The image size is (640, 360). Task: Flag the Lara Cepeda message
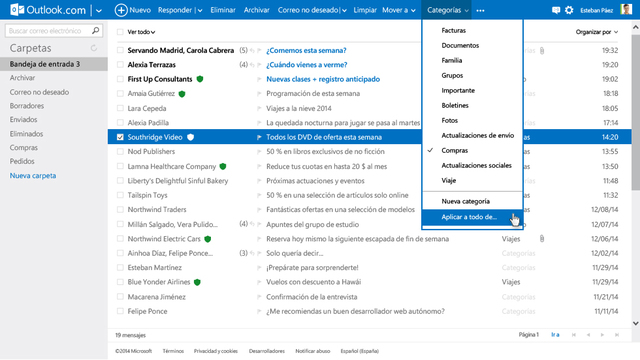(259, 109)
